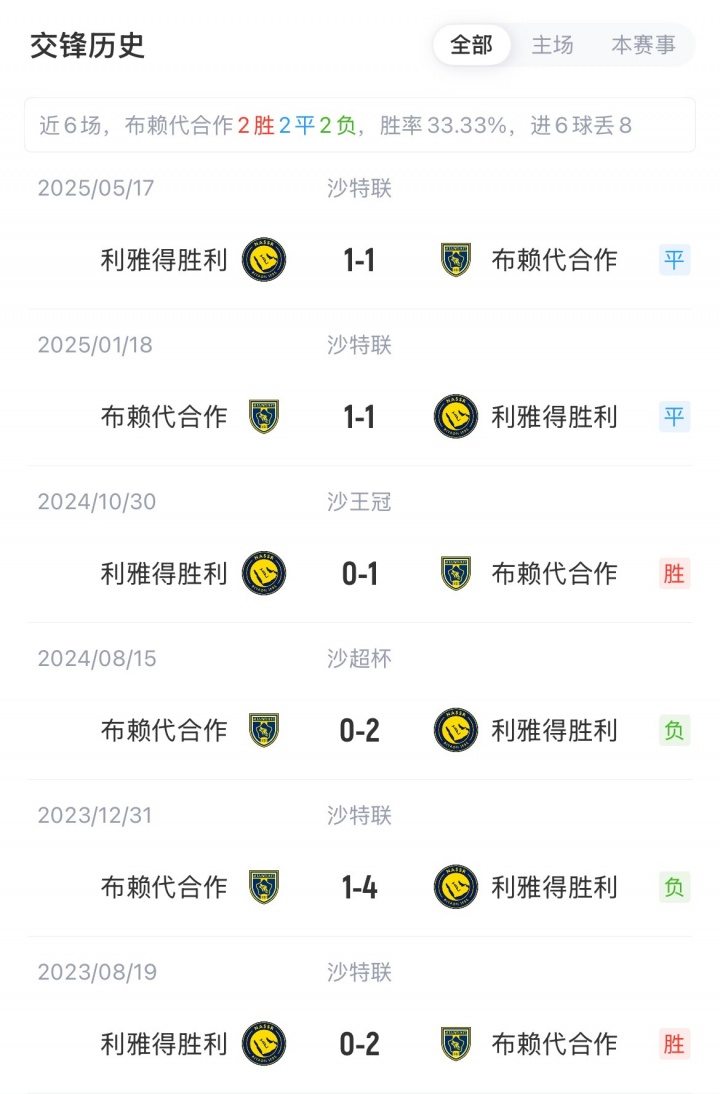
Task: Click 布赖代合作 crest in 2025/05/17 match
Action: click(456, 260)
